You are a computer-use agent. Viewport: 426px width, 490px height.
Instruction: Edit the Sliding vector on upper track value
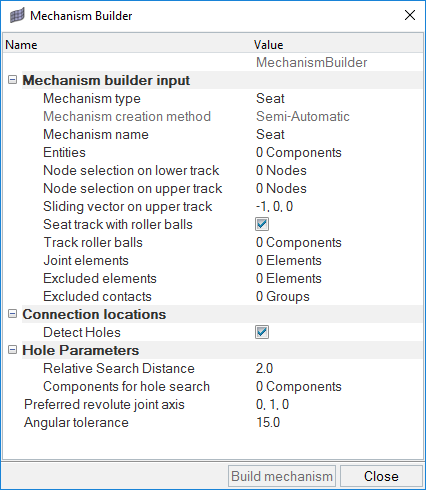[x=338, y=206]
